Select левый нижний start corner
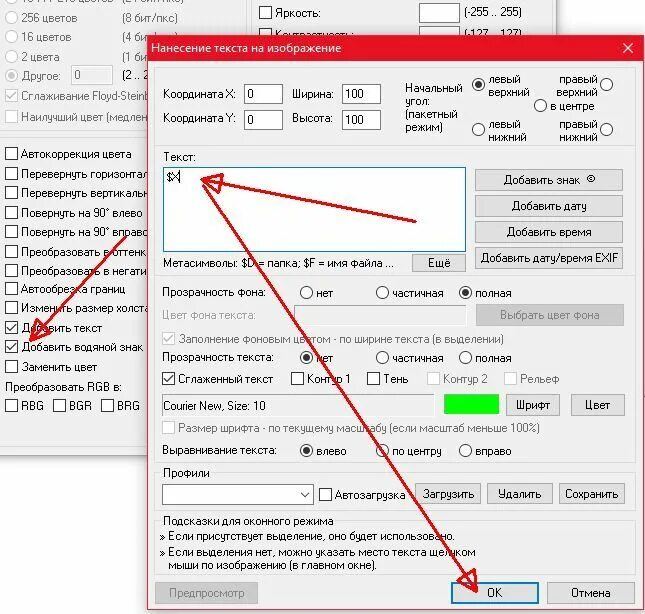 tap(478, 130)
